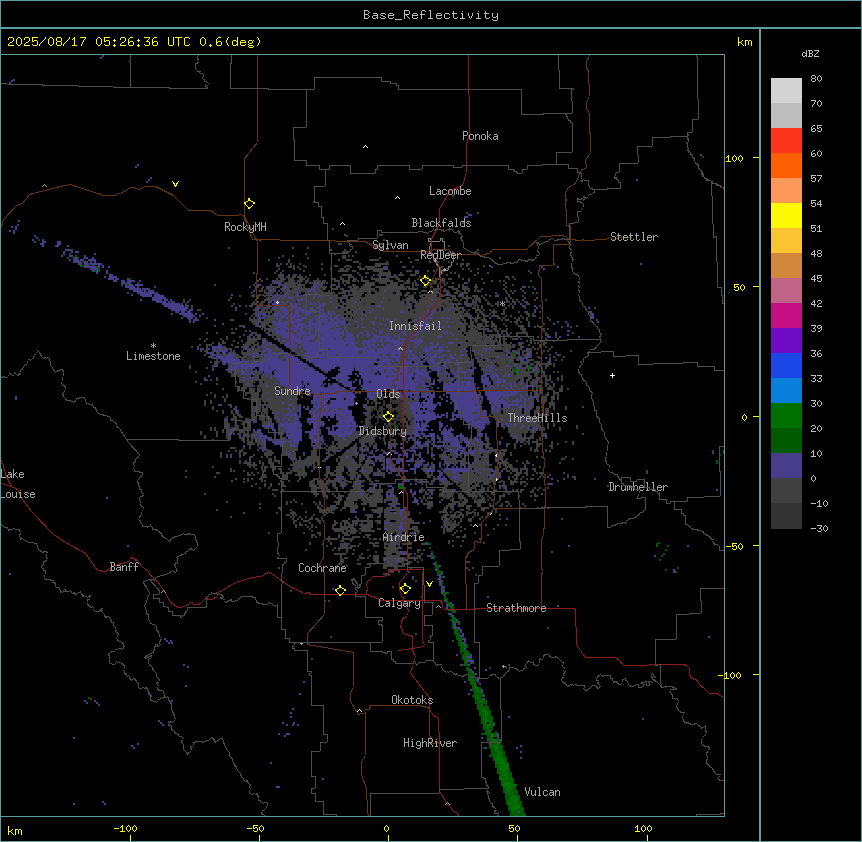
Task: Click the asterisk marker above Limestone
Action: click(x=153, y=346)
